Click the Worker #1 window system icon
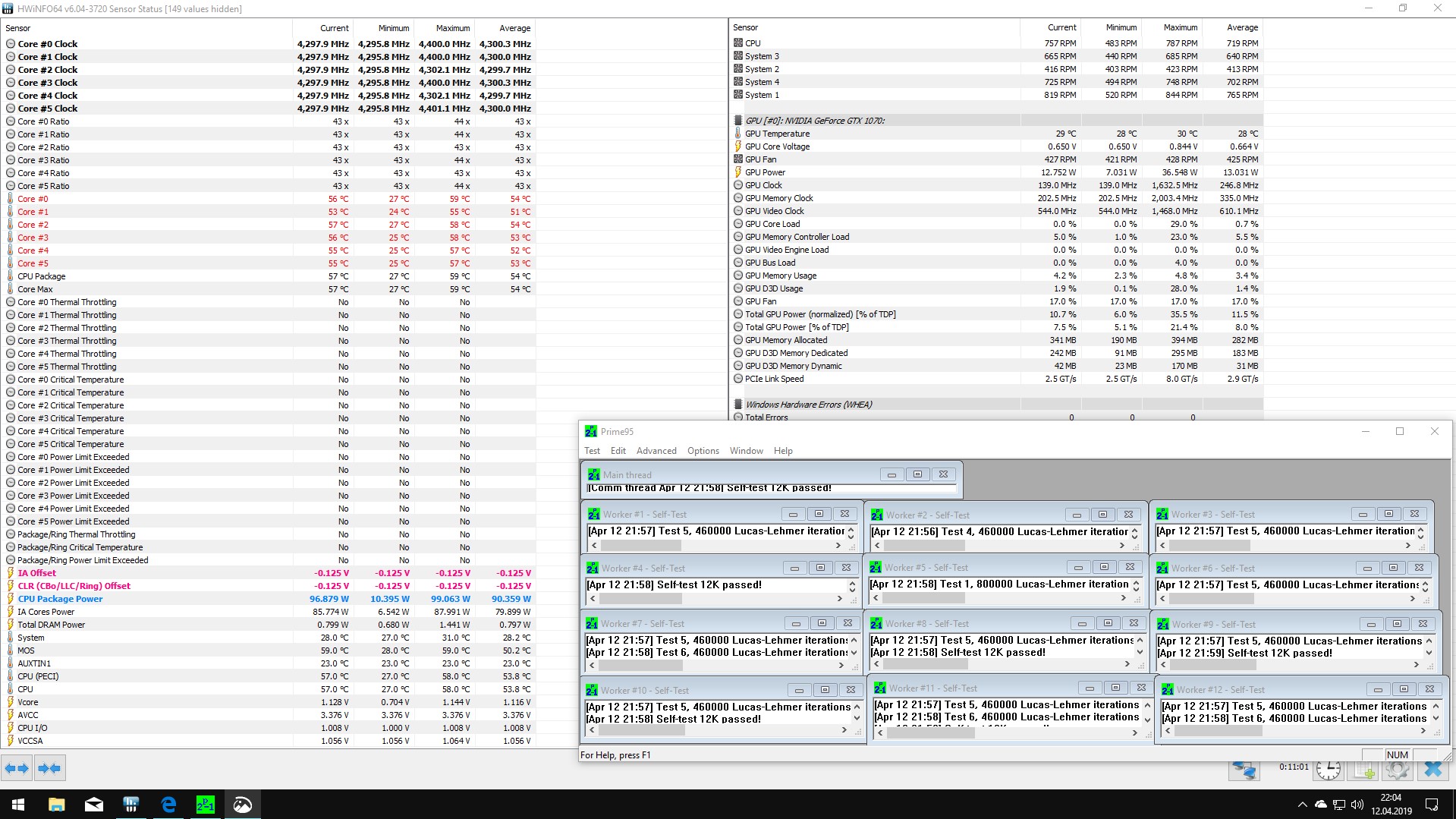Screen dimensions: 1456x819 pyautogui.click(x=593, y=515)
